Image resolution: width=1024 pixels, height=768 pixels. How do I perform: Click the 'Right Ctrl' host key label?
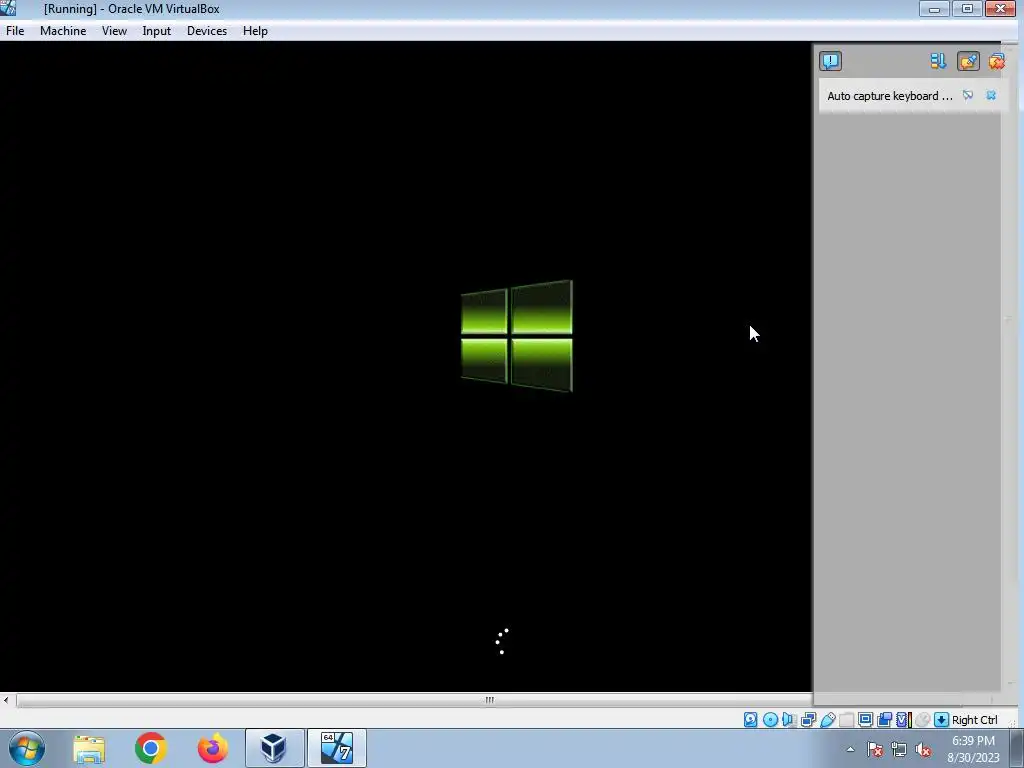pos(974,720)
